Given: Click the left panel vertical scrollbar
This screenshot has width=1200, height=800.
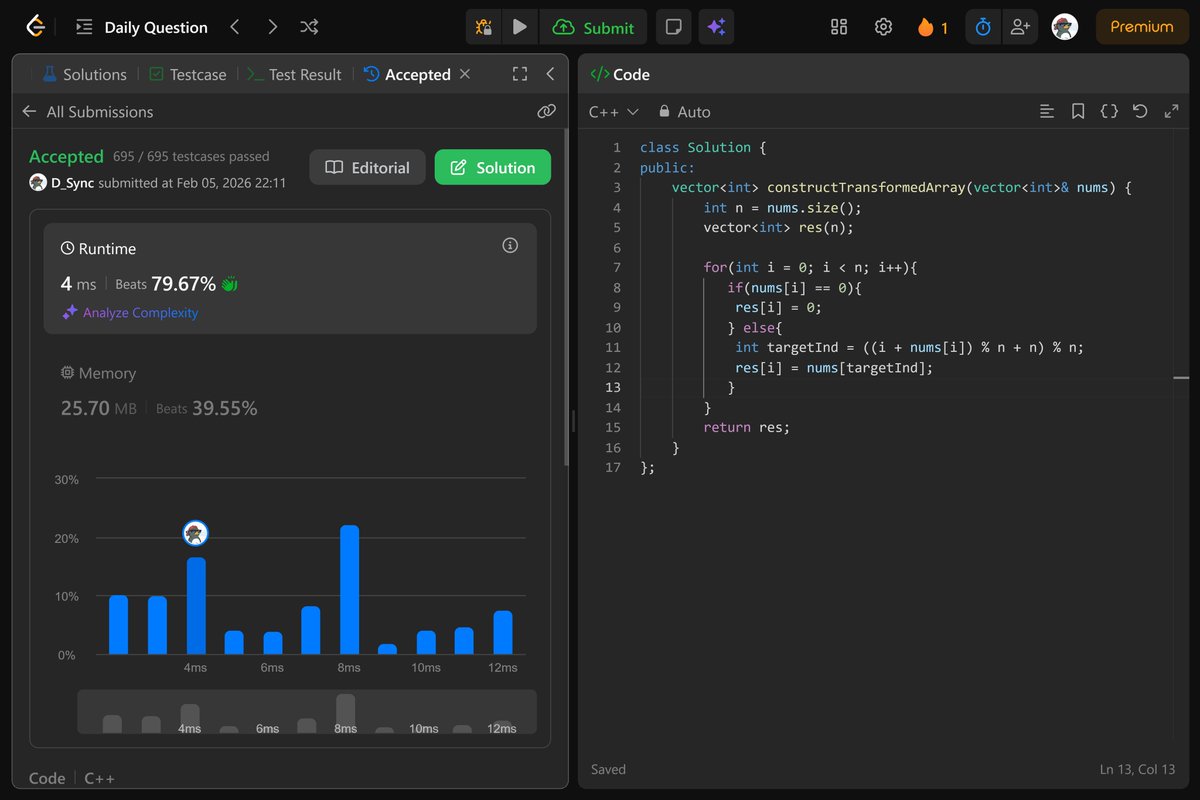Looking at the screenshot, I should click(x=568, y=298).
